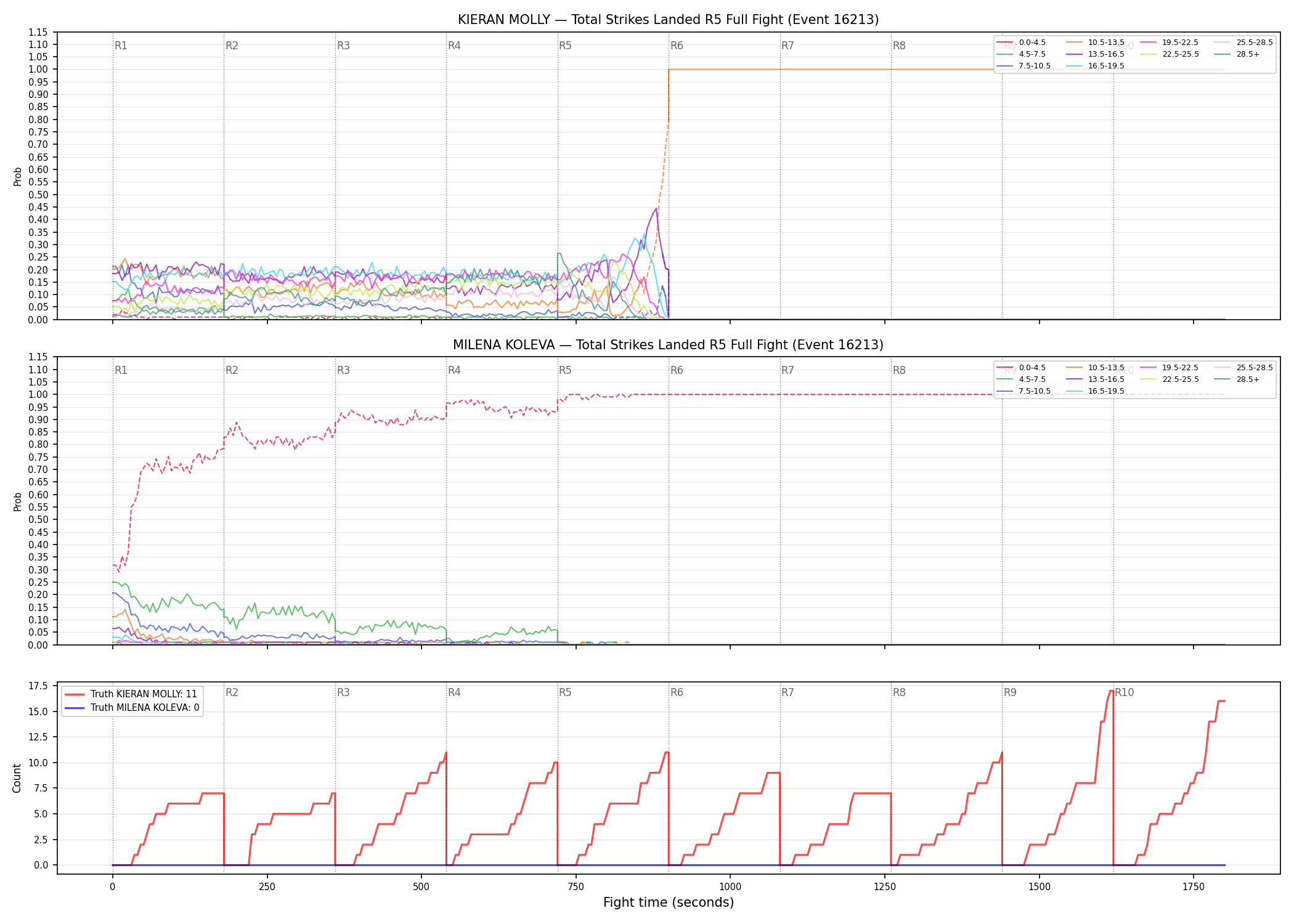Click the '1750' x-axis tick label
Image resolution: width=1294 pixels, height=924 pixels.
[1194, 887]
